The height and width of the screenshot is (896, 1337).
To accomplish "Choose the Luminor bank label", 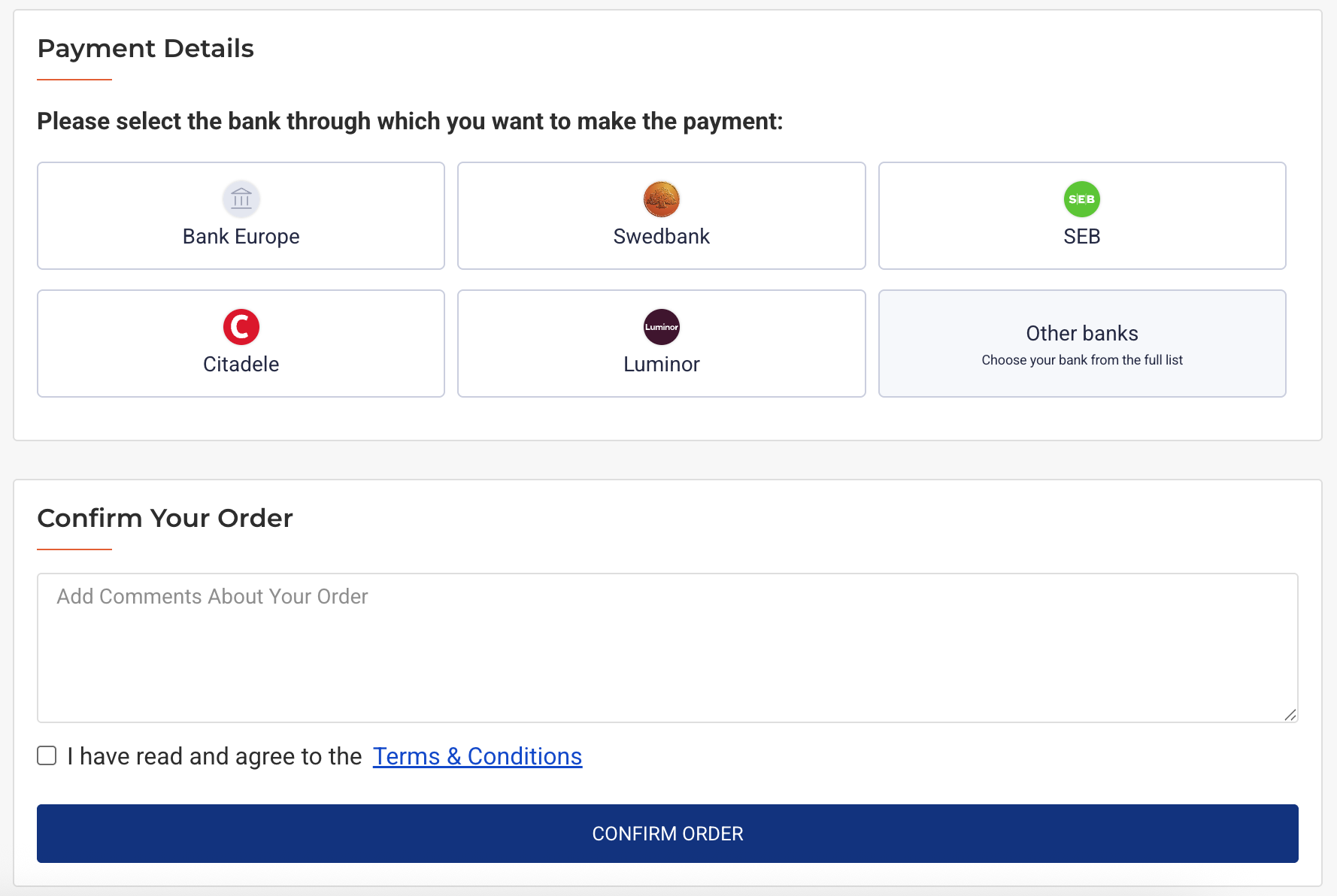I will coord(662,365).
